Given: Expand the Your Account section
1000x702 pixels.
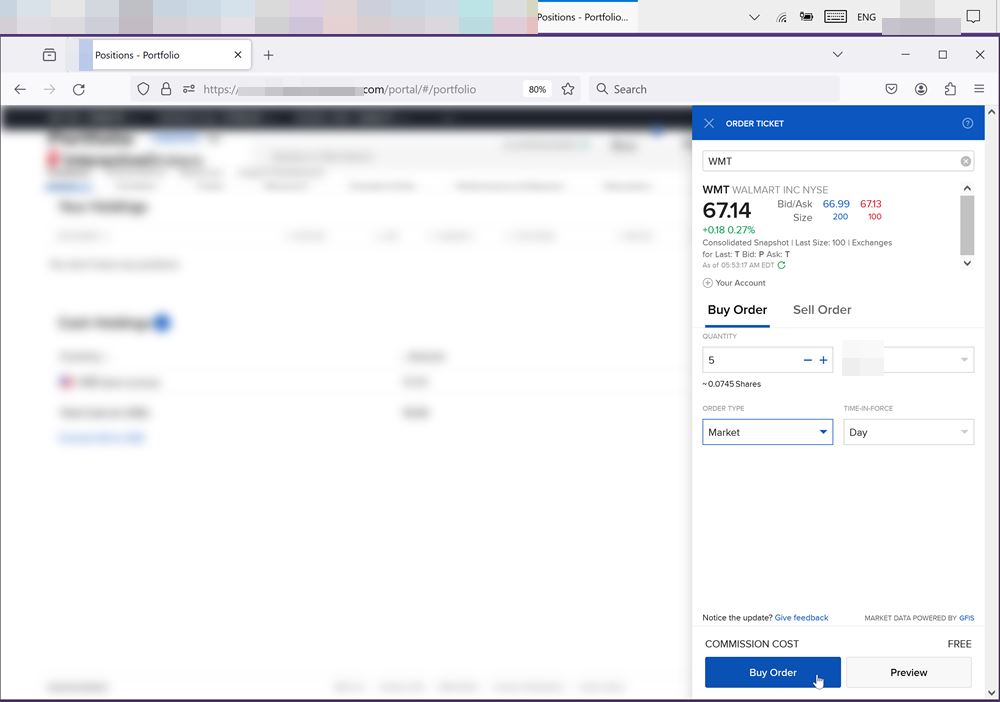Looking at the screenshot, I should coord(733,282).
